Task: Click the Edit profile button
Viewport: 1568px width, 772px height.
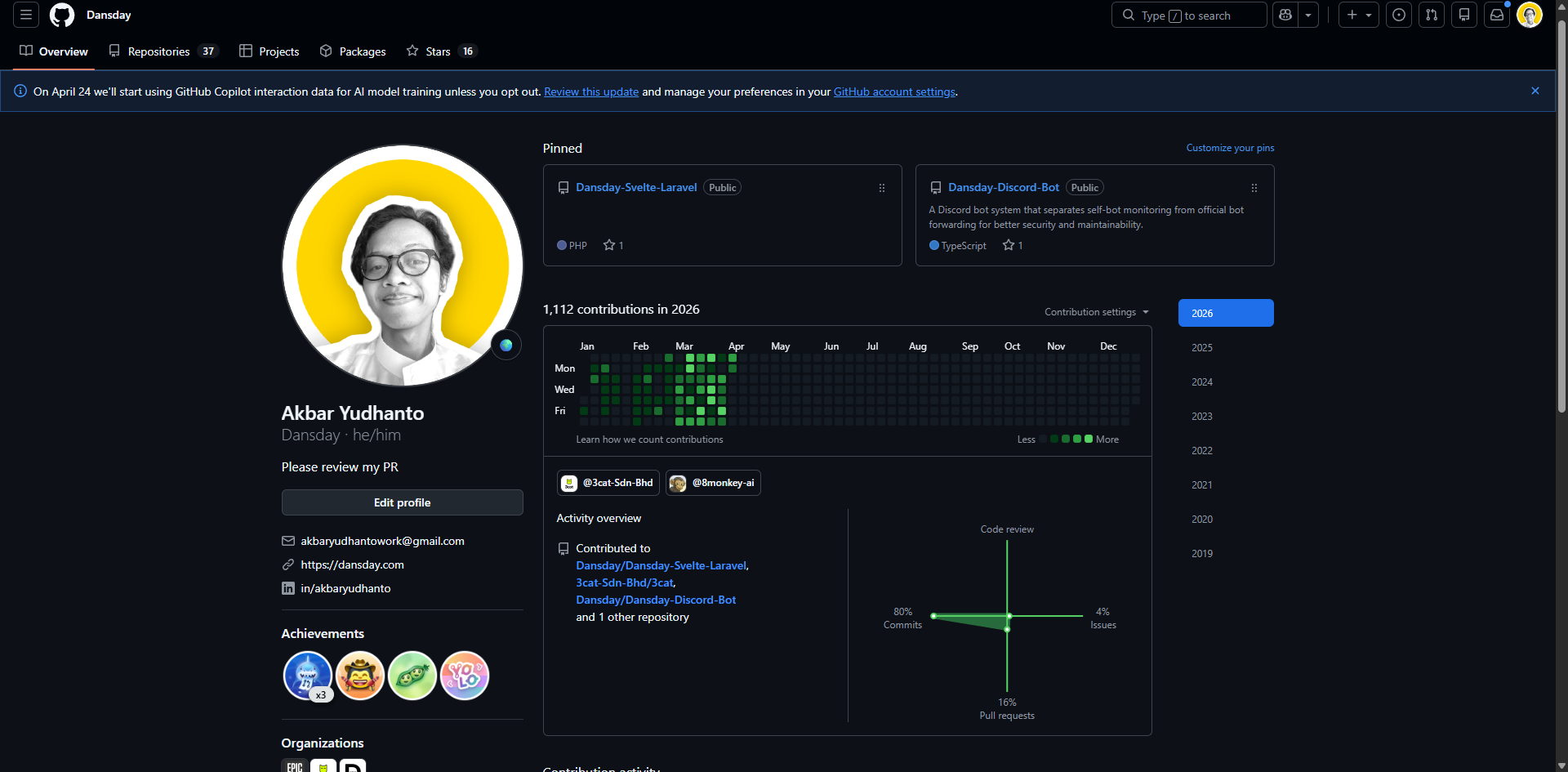Action: [402, 502]
